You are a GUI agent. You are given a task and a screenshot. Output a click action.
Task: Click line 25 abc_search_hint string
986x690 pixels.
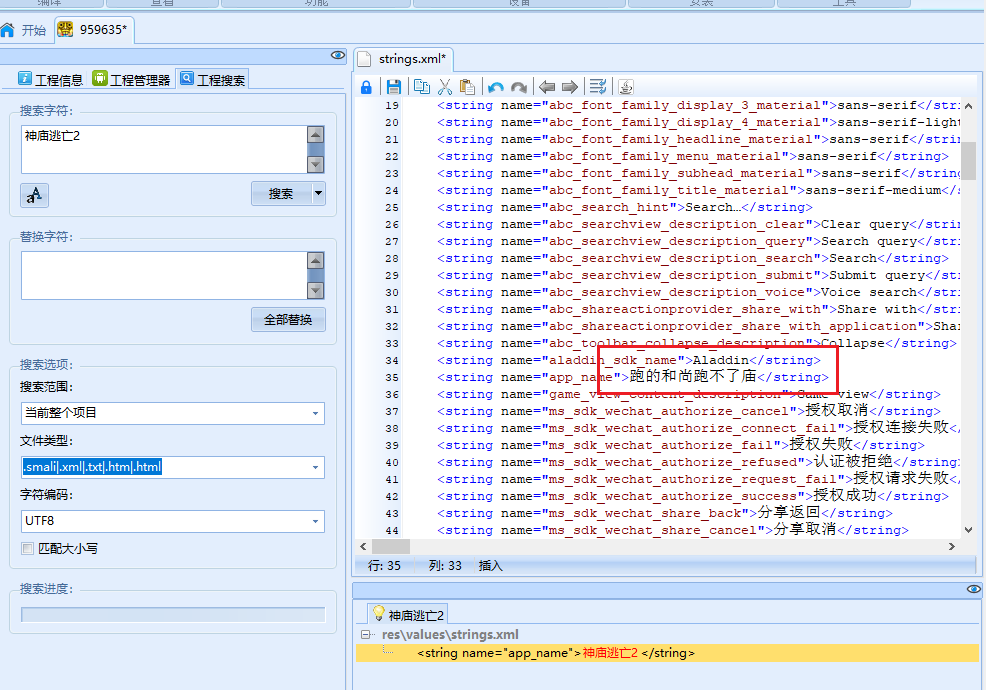624,208
